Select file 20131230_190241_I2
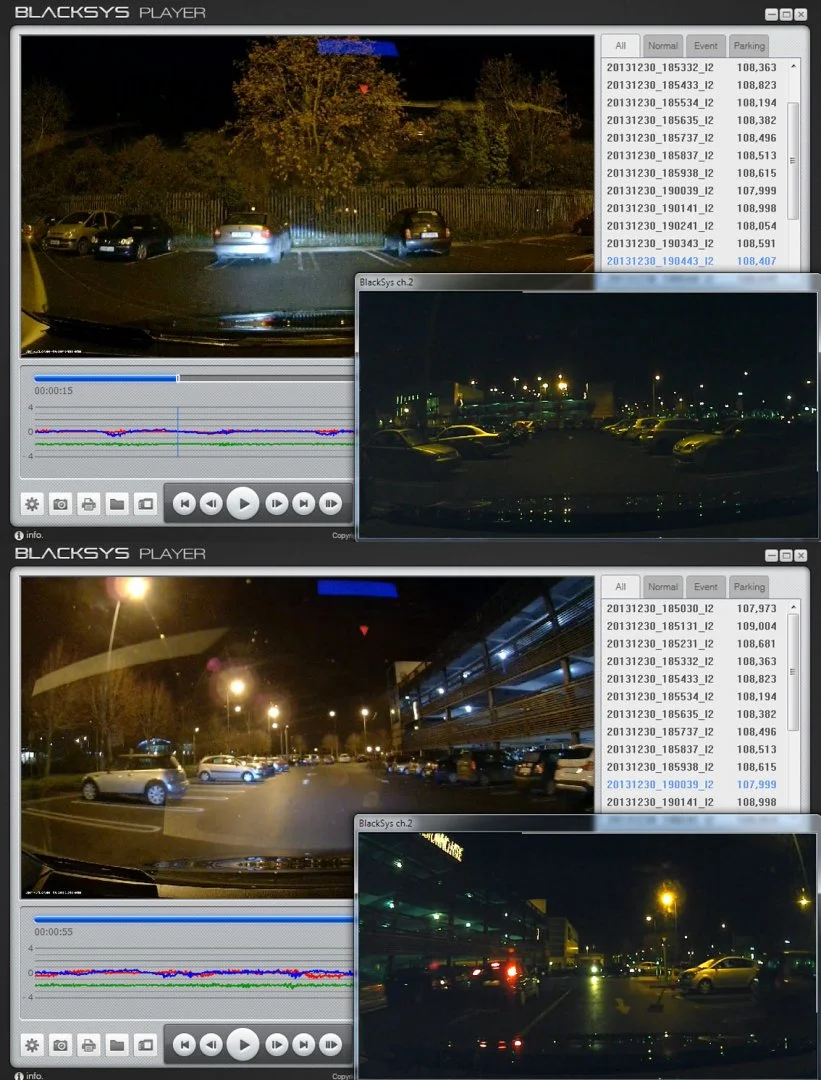 692,226
